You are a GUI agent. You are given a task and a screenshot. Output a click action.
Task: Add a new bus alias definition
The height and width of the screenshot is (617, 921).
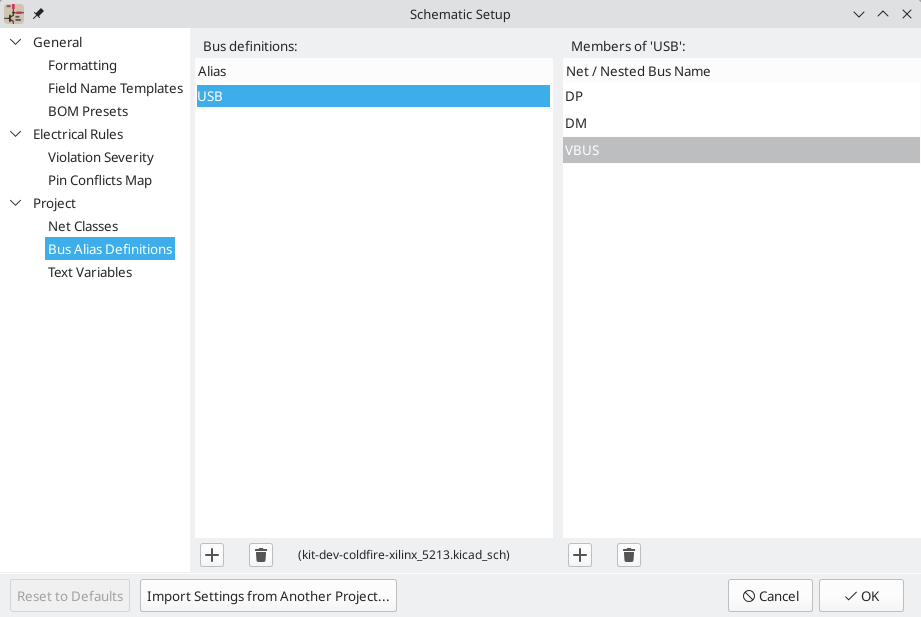tap(212, 555)
